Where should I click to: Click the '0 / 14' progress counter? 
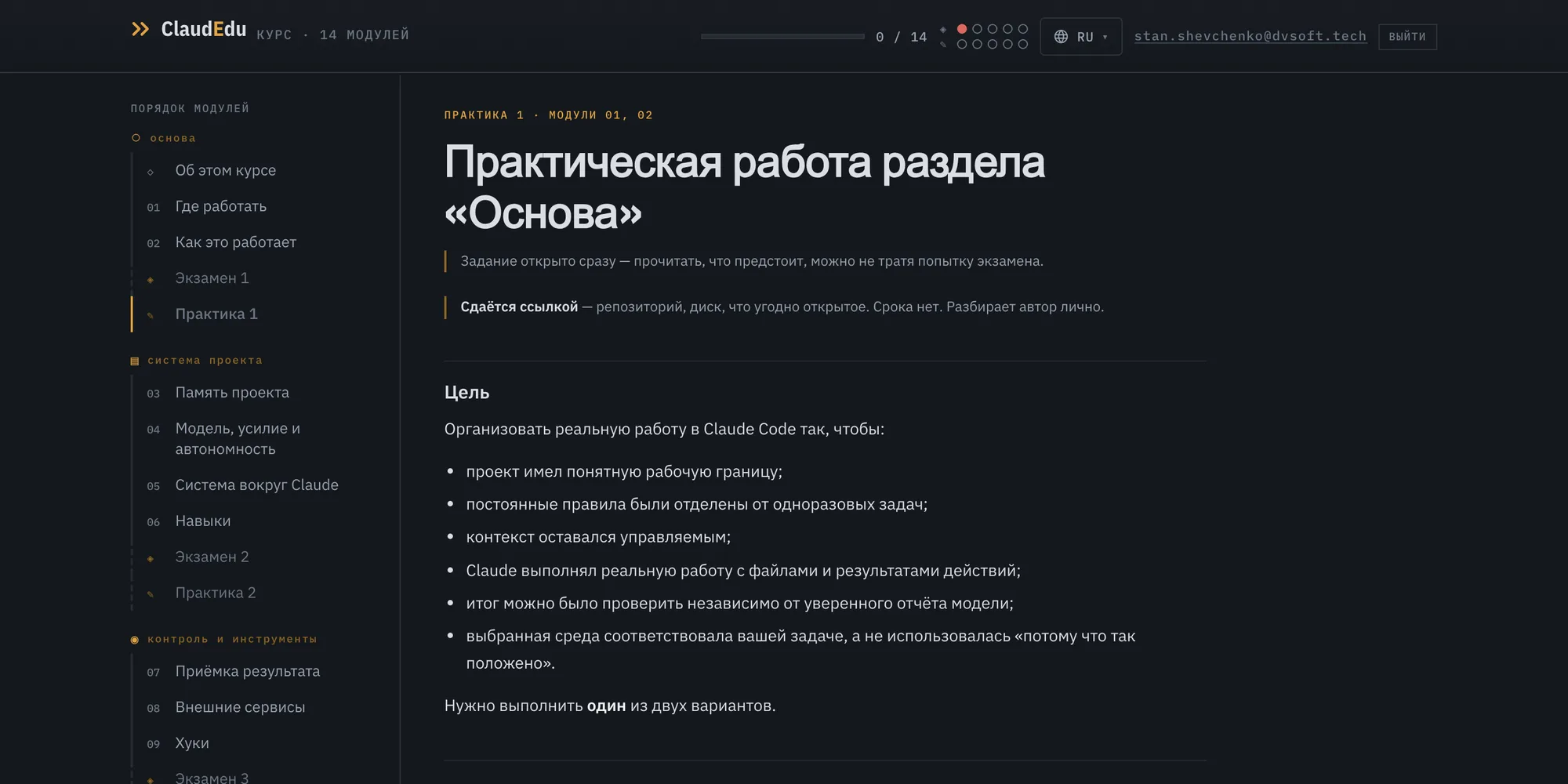(901, 37)
